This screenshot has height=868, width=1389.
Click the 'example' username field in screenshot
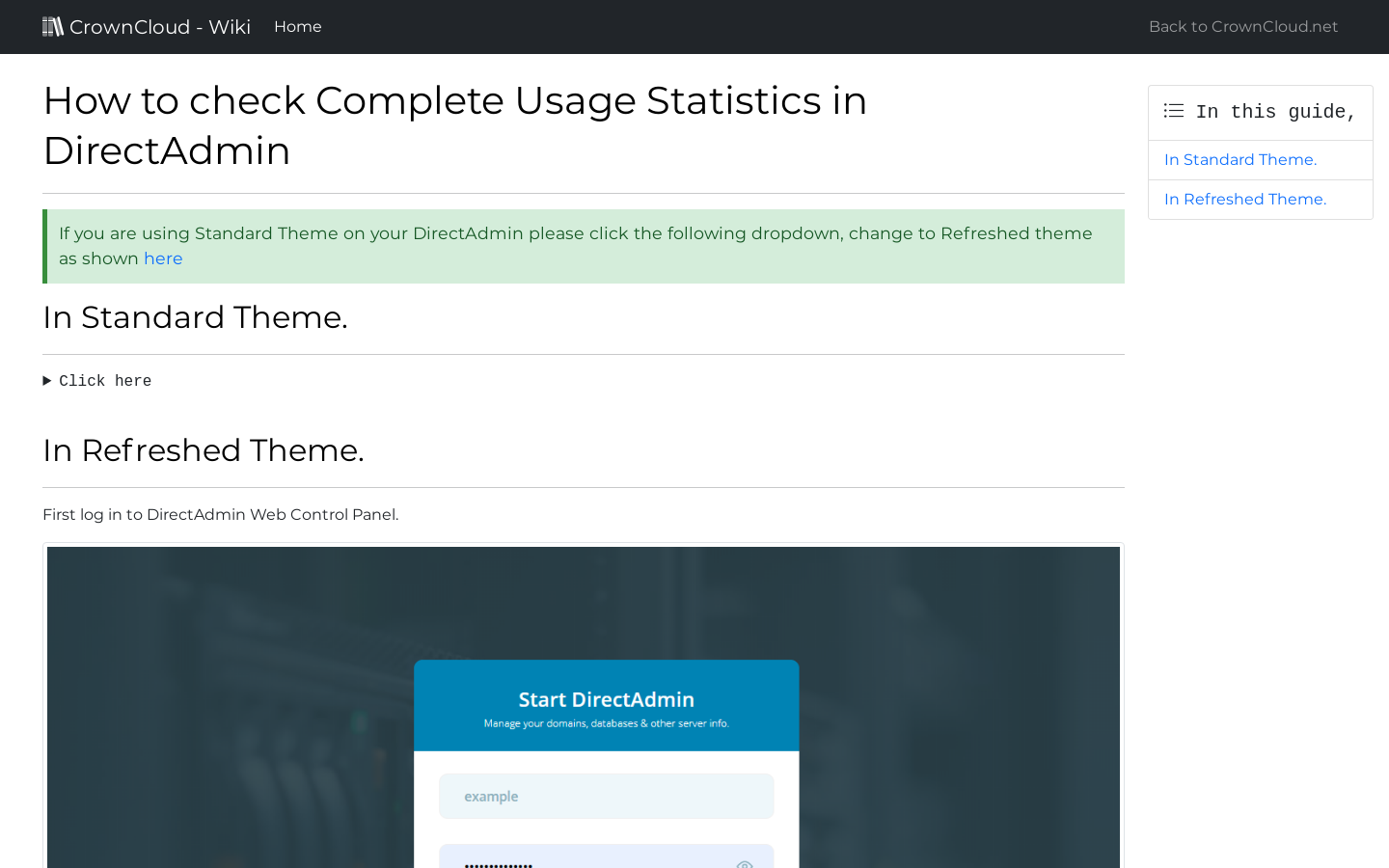tap(606, 796)
